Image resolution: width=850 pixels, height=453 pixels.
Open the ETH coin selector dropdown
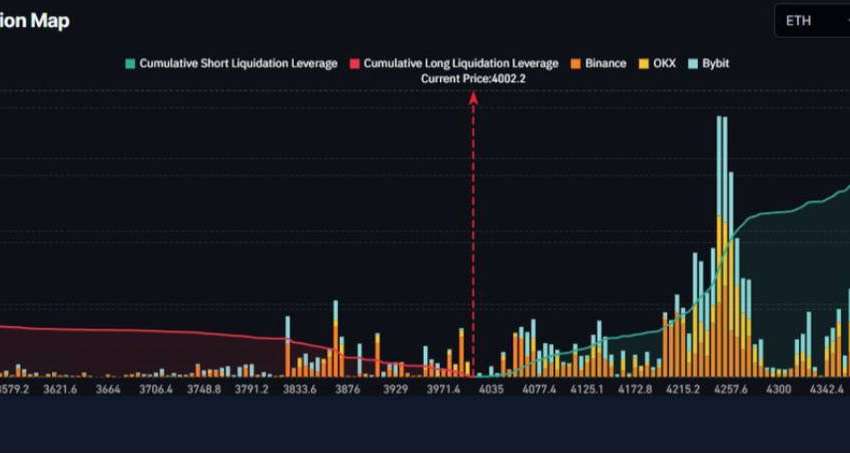(x=811, y=21)
